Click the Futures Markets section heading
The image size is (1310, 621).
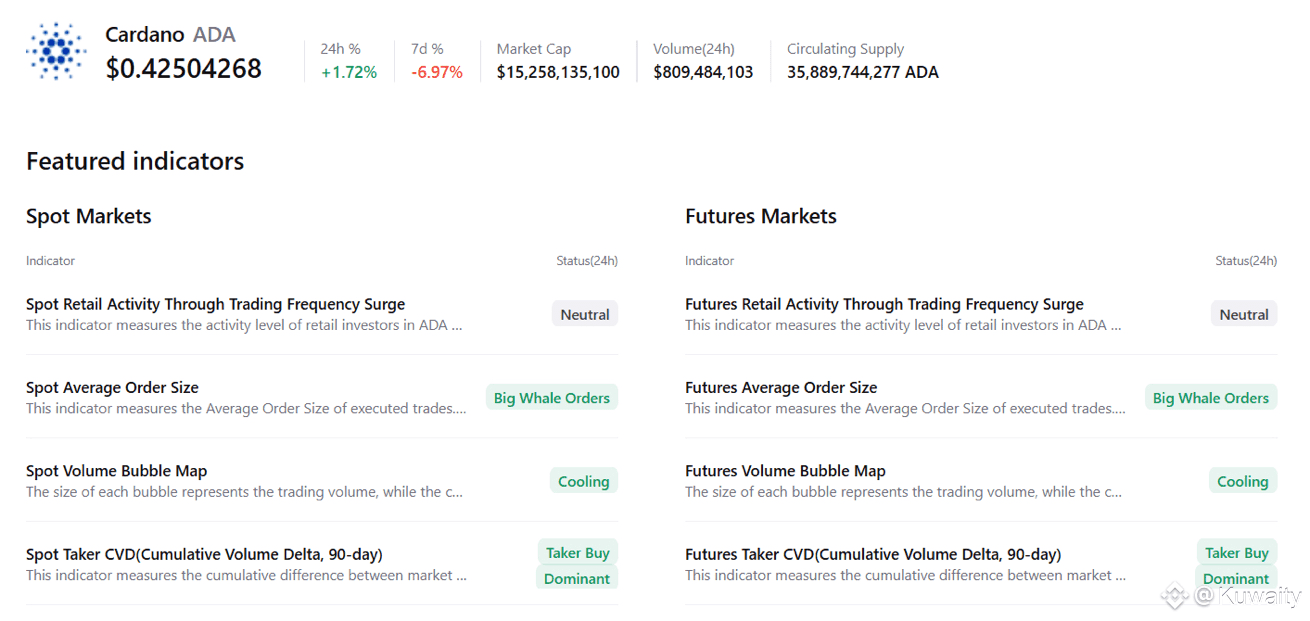point(760,216)
